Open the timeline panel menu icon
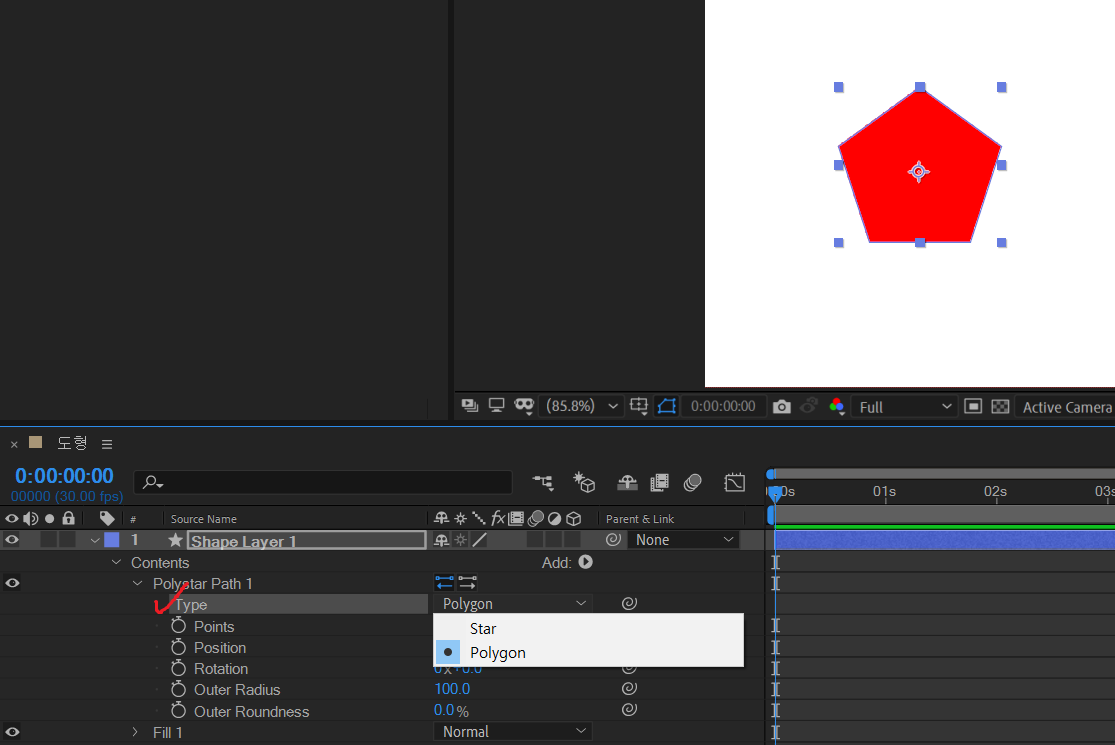Screen dimensions: 1115x745 pos(107,444)
